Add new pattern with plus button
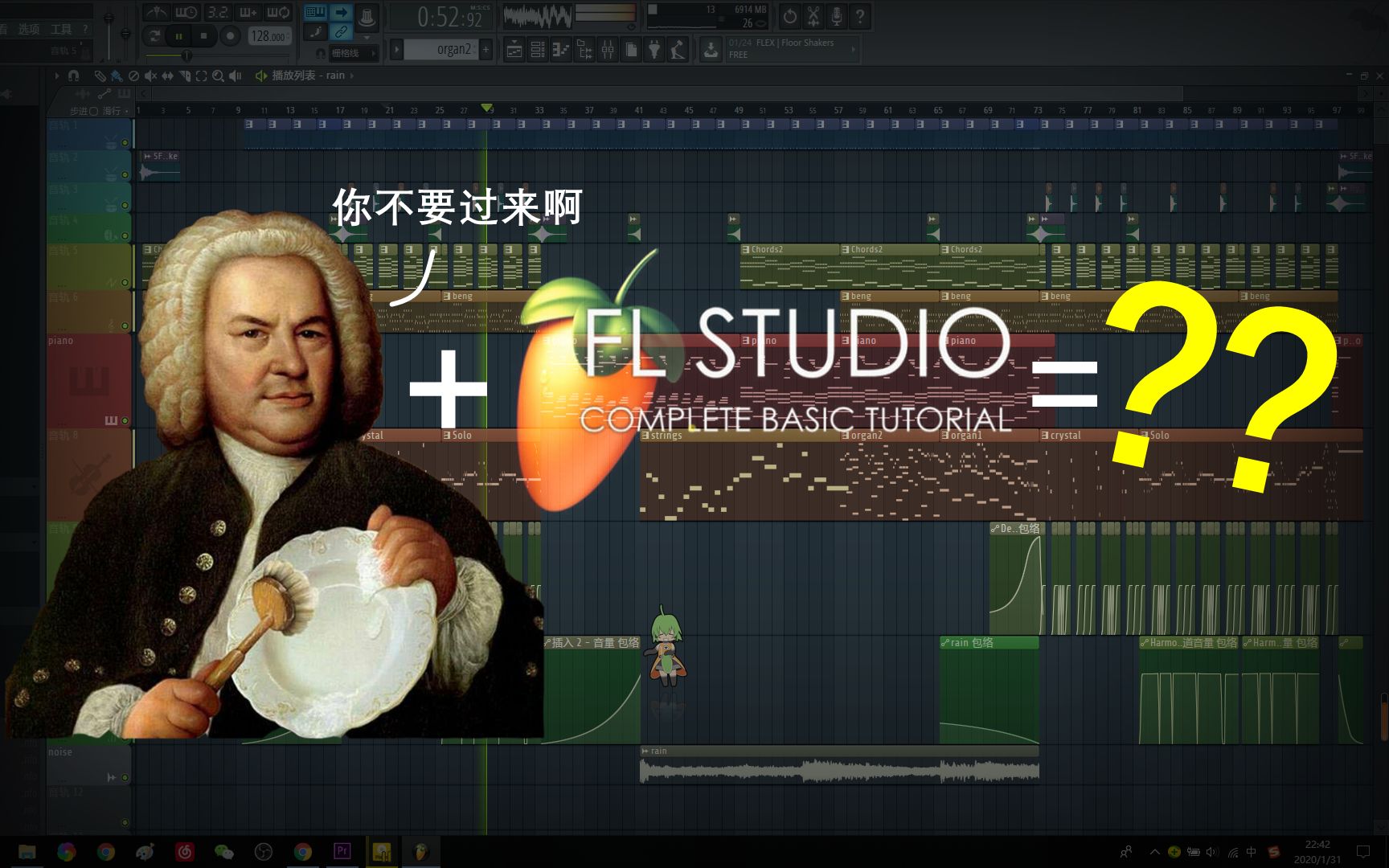Viewport: 1389px width, 868px height. 486,50
